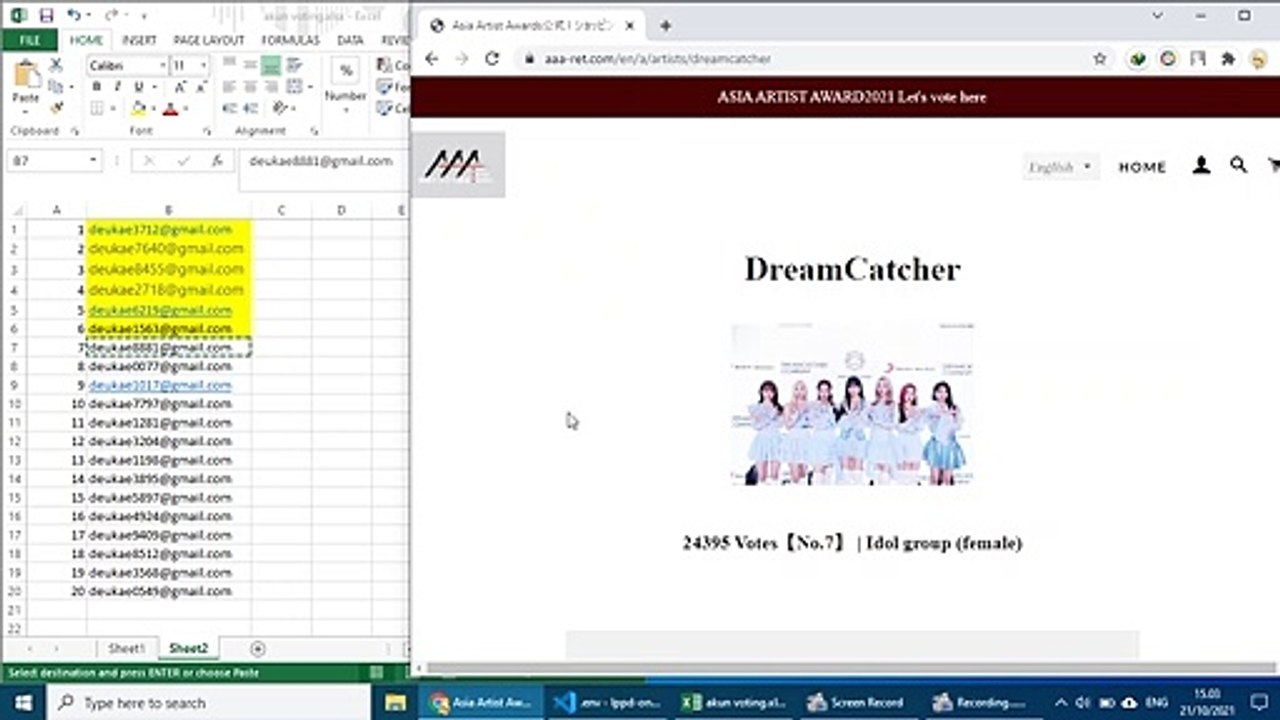Click the Copy icon in Clipboard group
1280x720 pixels.
pyautogui.click(x=56, y=86)
